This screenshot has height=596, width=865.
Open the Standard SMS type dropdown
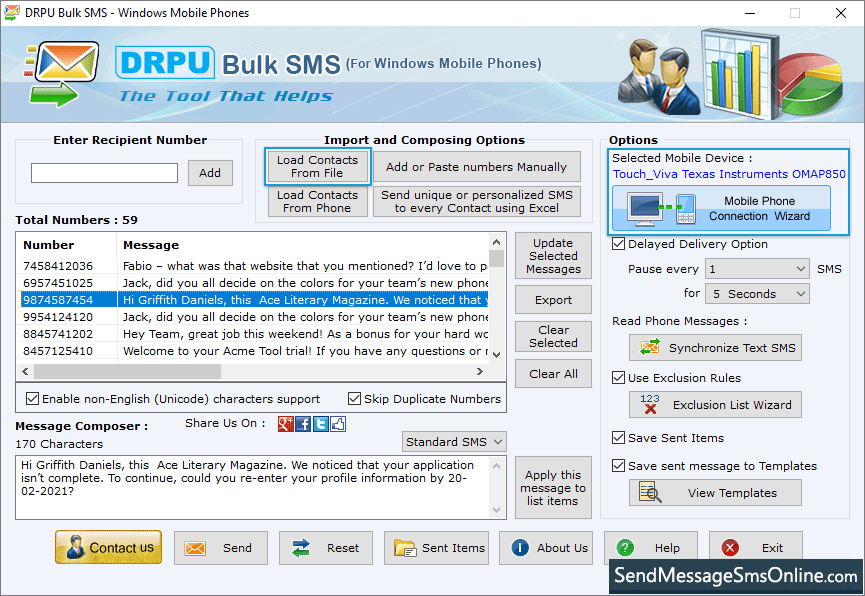click(454, 442)
